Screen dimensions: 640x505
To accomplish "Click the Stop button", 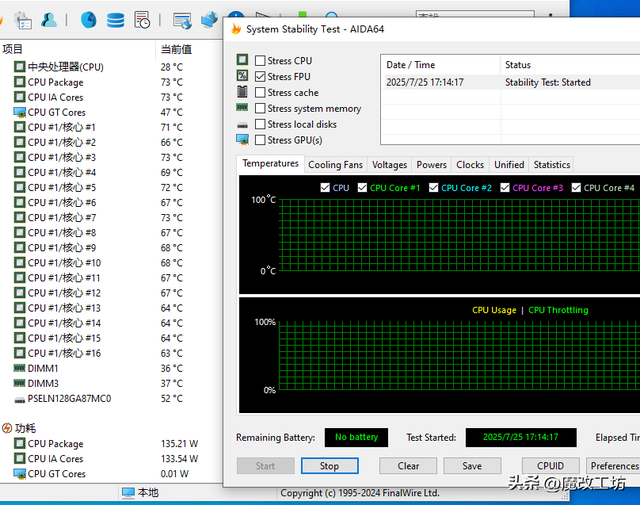I will tap(329, 466).
